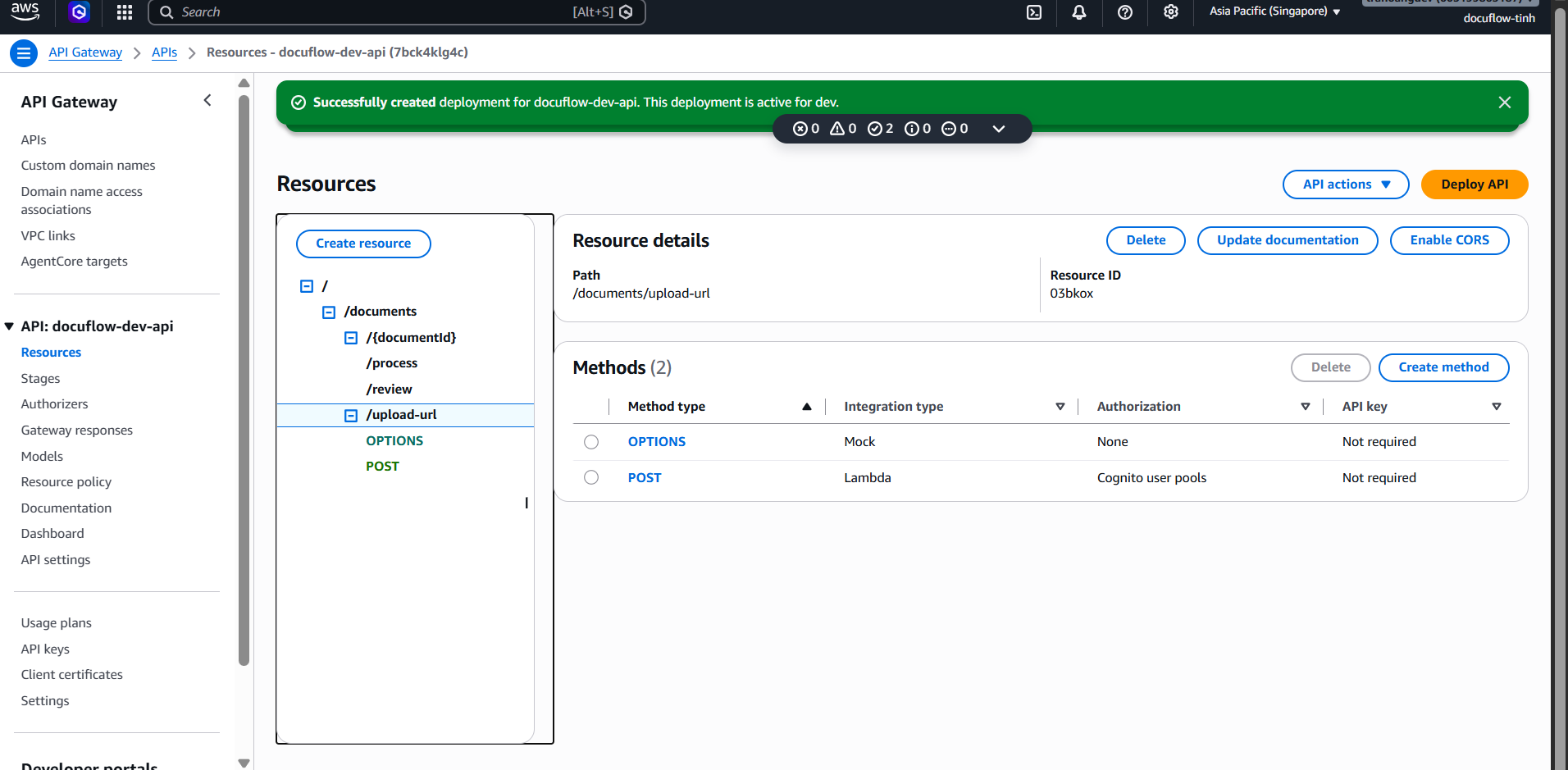The width and height of the screenshot is (1568, 770).
Task: Show the in-progress count in status pill
Action: [955, 129]
